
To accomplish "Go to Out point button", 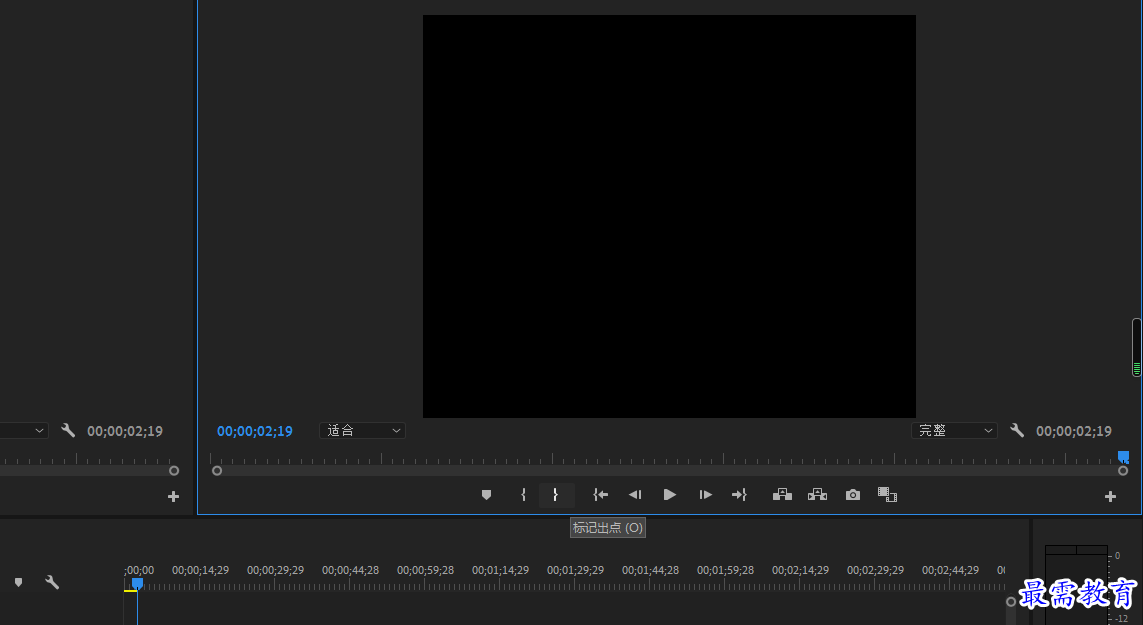I will [x=739, y=495].
